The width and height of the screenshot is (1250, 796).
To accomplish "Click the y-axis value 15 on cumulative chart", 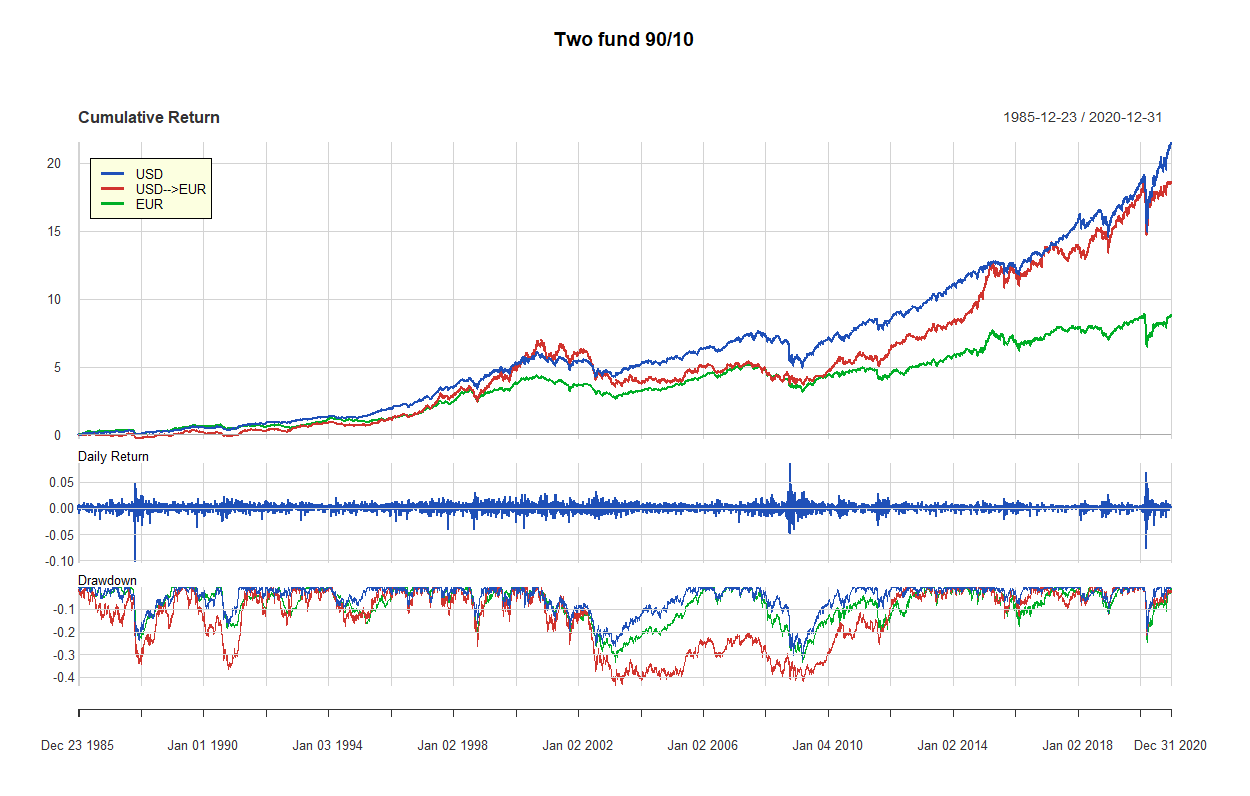I will point(54,231).
